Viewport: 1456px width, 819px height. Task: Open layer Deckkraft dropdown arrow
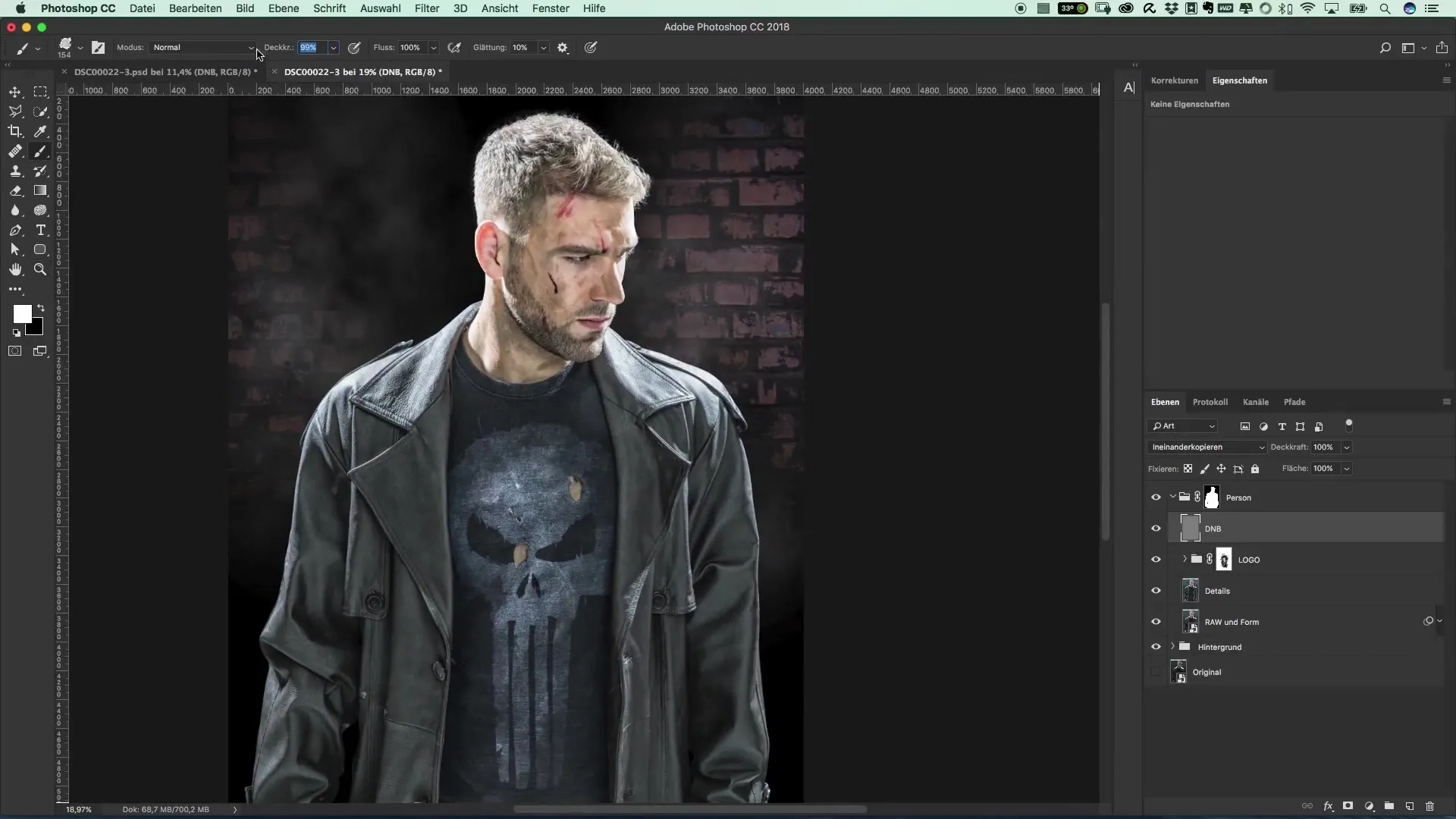(x=1347, y=447)
